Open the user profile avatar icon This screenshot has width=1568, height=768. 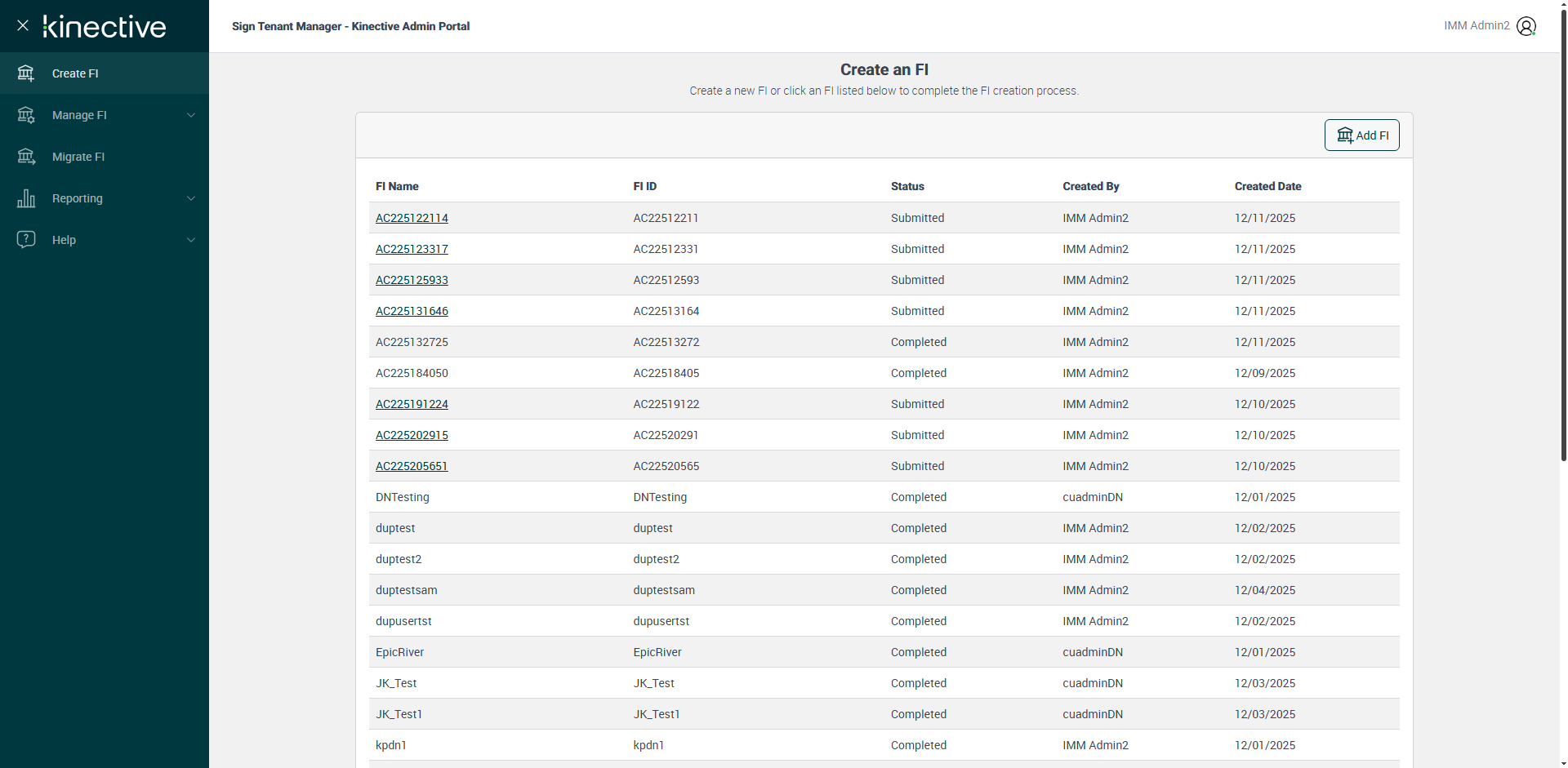[x=1526, y=26]
